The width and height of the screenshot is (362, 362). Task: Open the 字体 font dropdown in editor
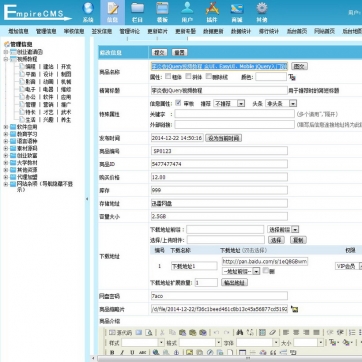(258, 342)
